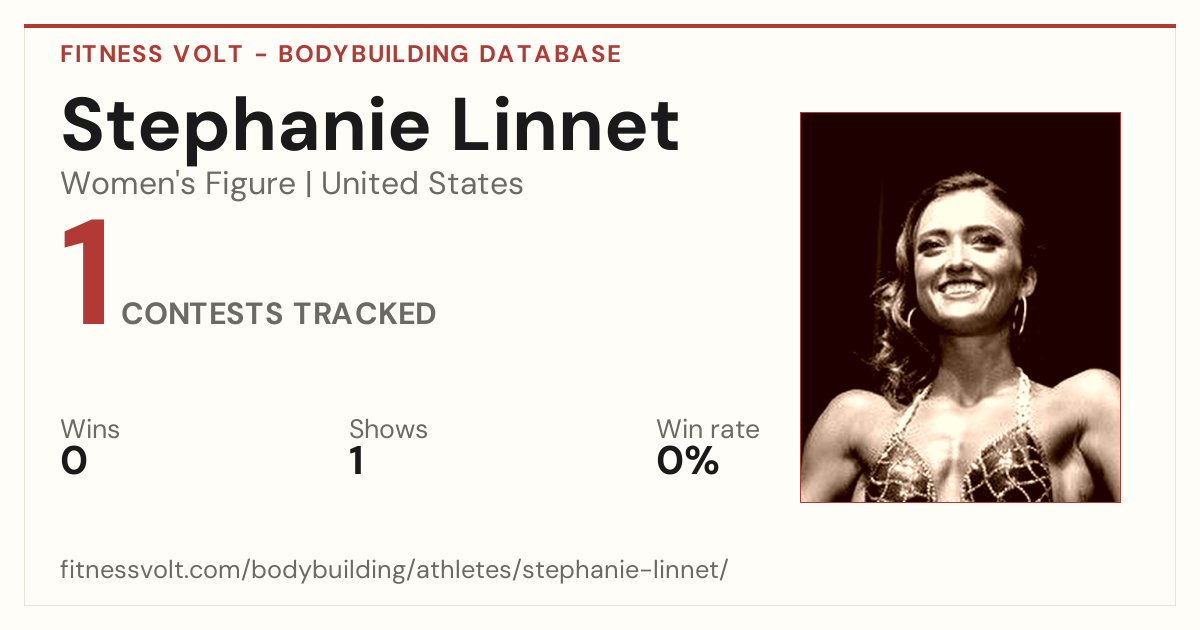This screenshot has height=630, width=1200.
Task: Click the Shows value 1
Action: coord(356,461)
